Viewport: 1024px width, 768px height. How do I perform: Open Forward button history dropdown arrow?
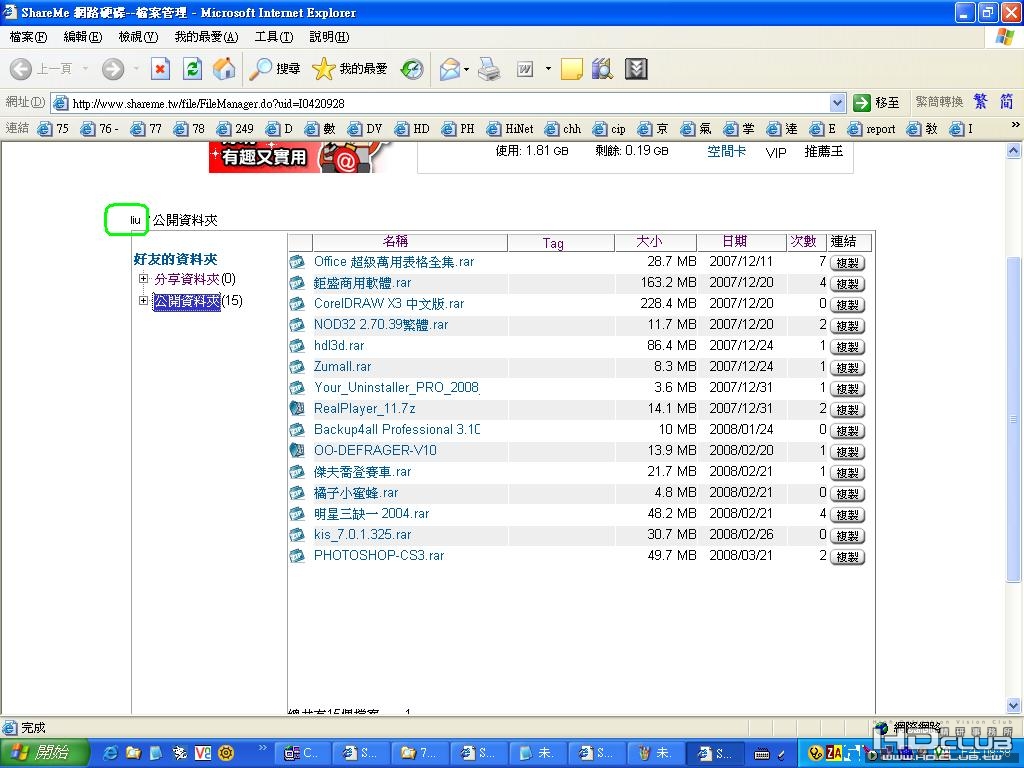[136, 69]
